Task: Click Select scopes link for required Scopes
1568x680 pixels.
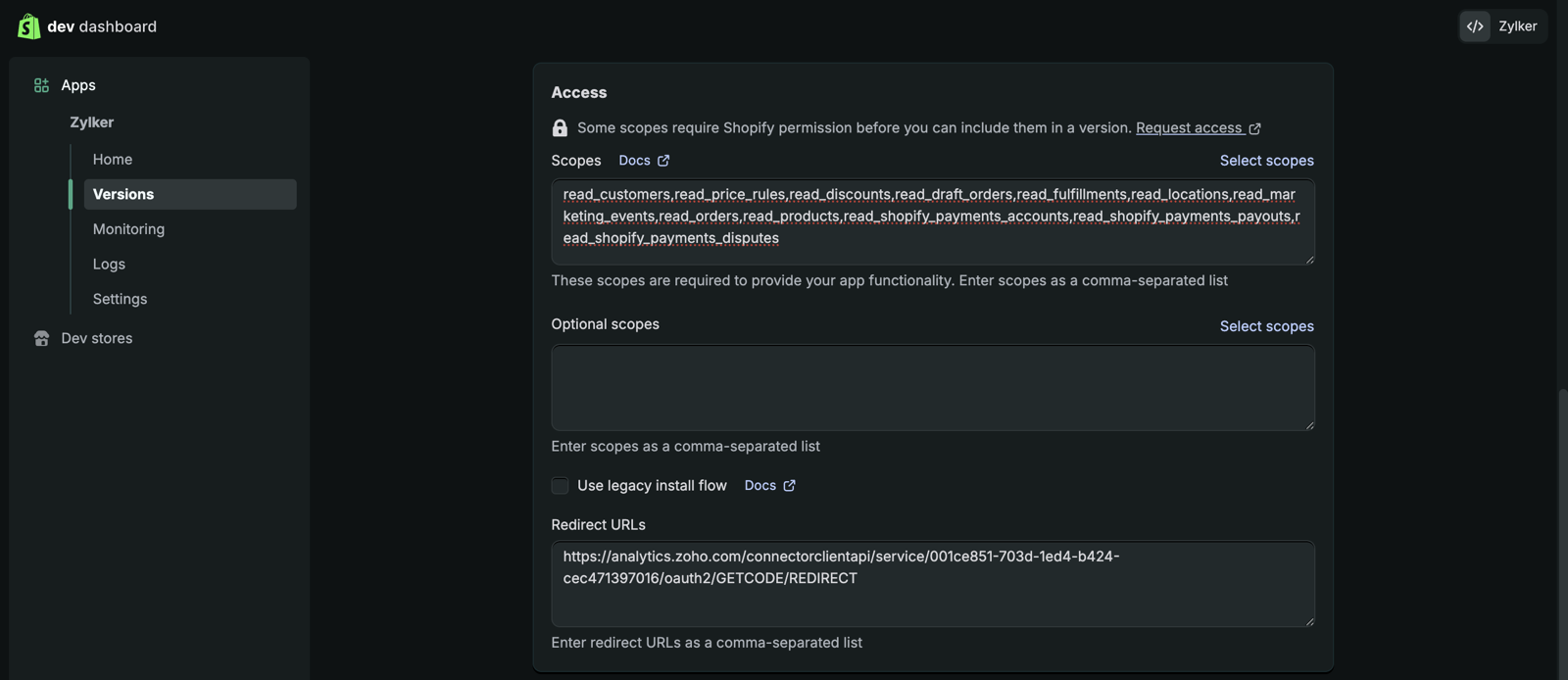Action: [x=1266, y=161]
